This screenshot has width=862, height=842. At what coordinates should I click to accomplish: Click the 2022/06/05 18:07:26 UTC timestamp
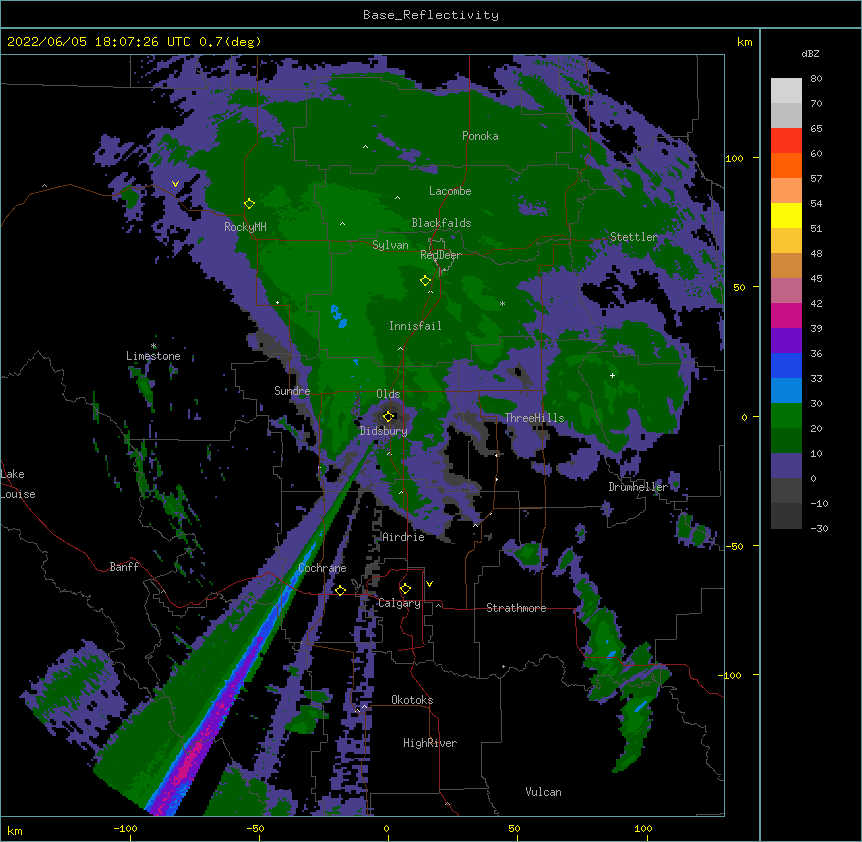(x=99, y=42)
